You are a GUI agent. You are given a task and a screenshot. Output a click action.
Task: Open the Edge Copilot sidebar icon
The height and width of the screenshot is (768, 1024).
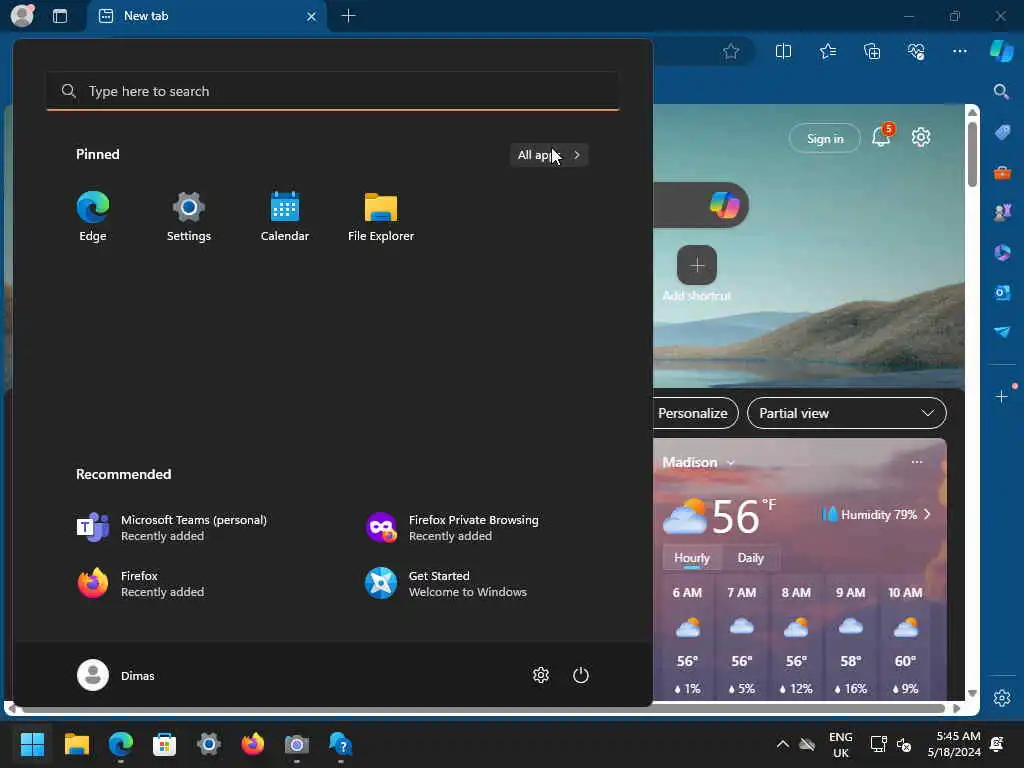click(x=1002, y=51)
